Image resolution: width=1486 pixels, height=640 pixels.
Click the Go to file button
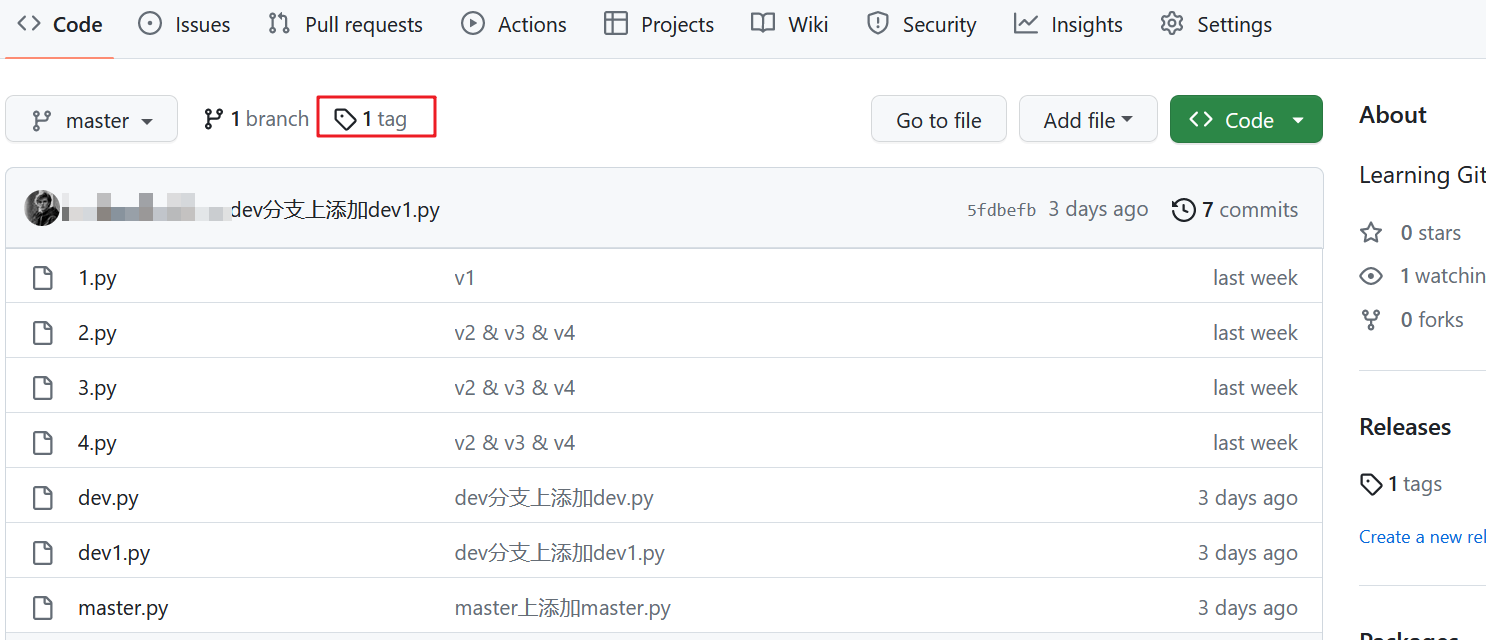[x=939, y=119]
